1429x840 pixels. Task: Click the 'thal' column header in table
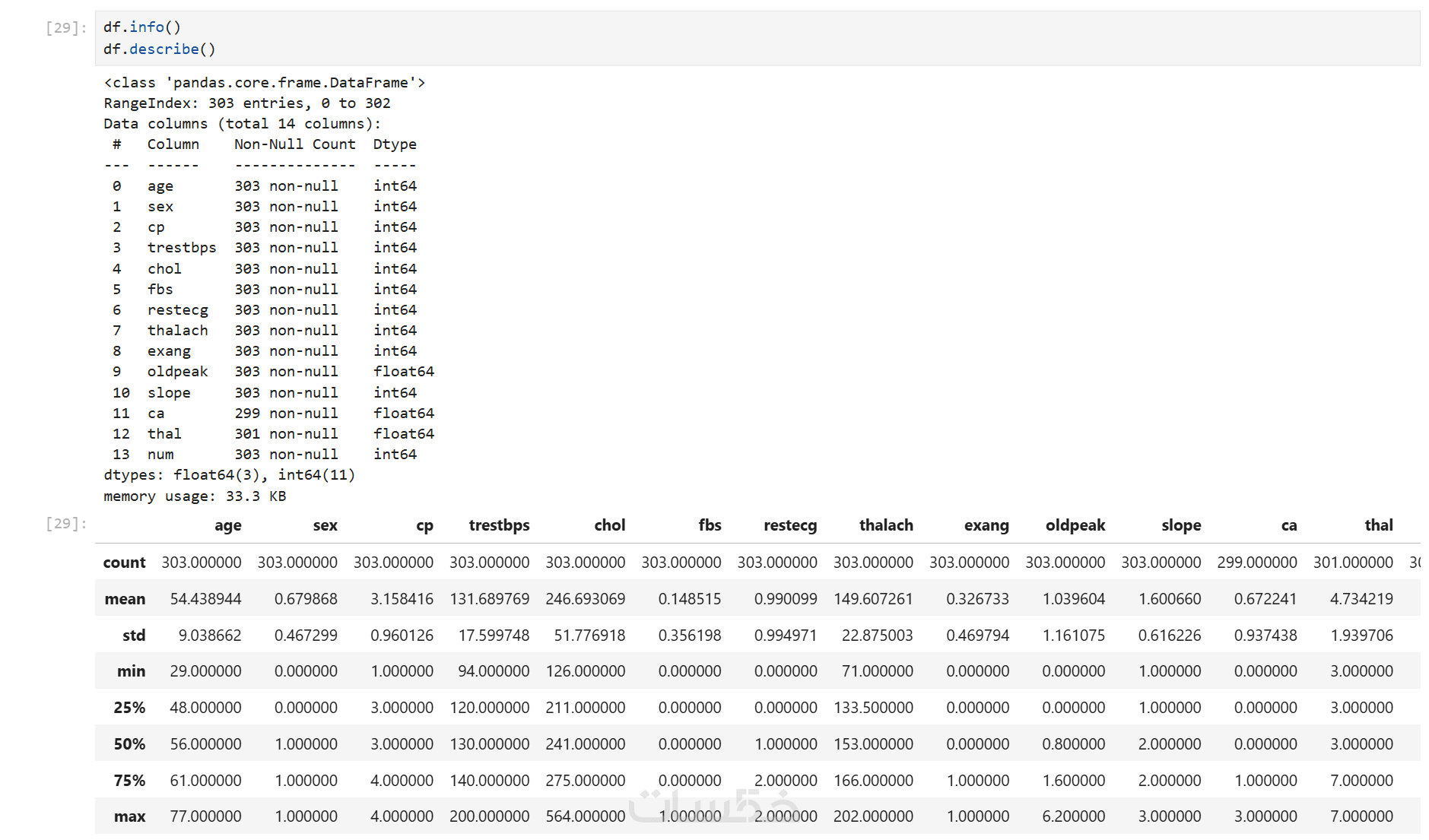pos(1379,525)
